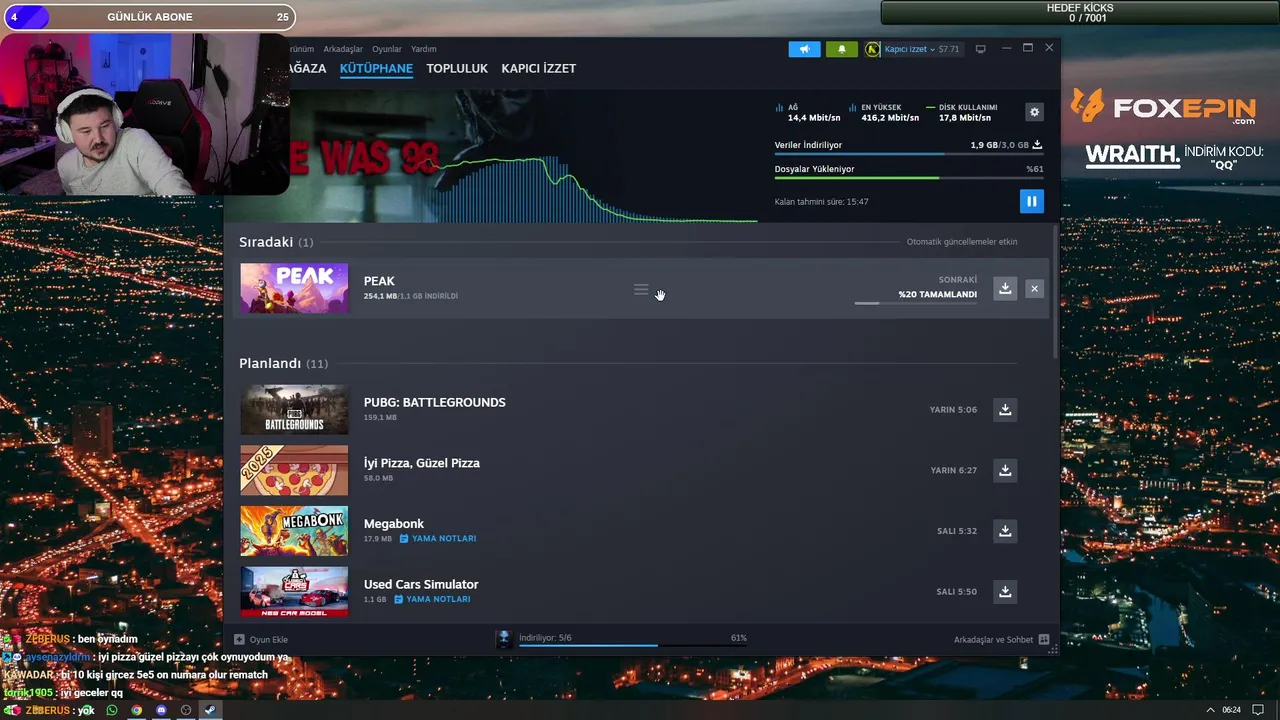Click the Sıradaki (1) section header
This screenshot has height=720, width=1280.
(276, 242)
